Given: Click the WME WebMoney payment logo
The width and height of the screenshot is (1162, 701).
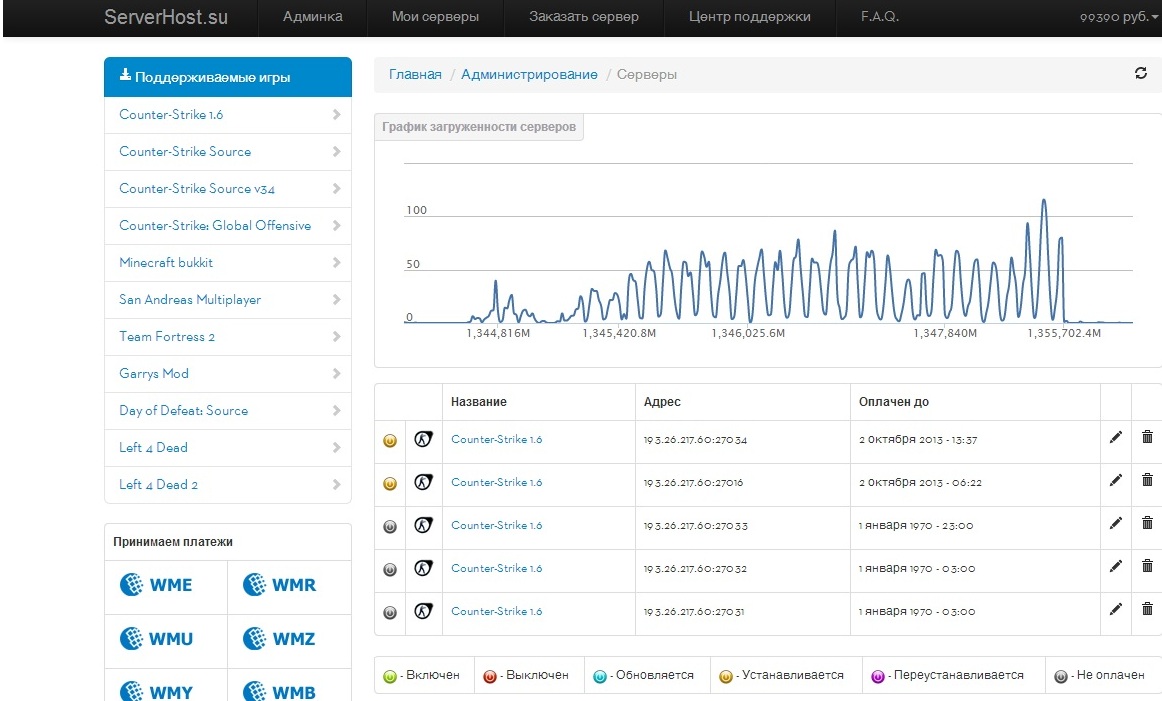Looking at the screenshot, I should [x=156, y=585].
